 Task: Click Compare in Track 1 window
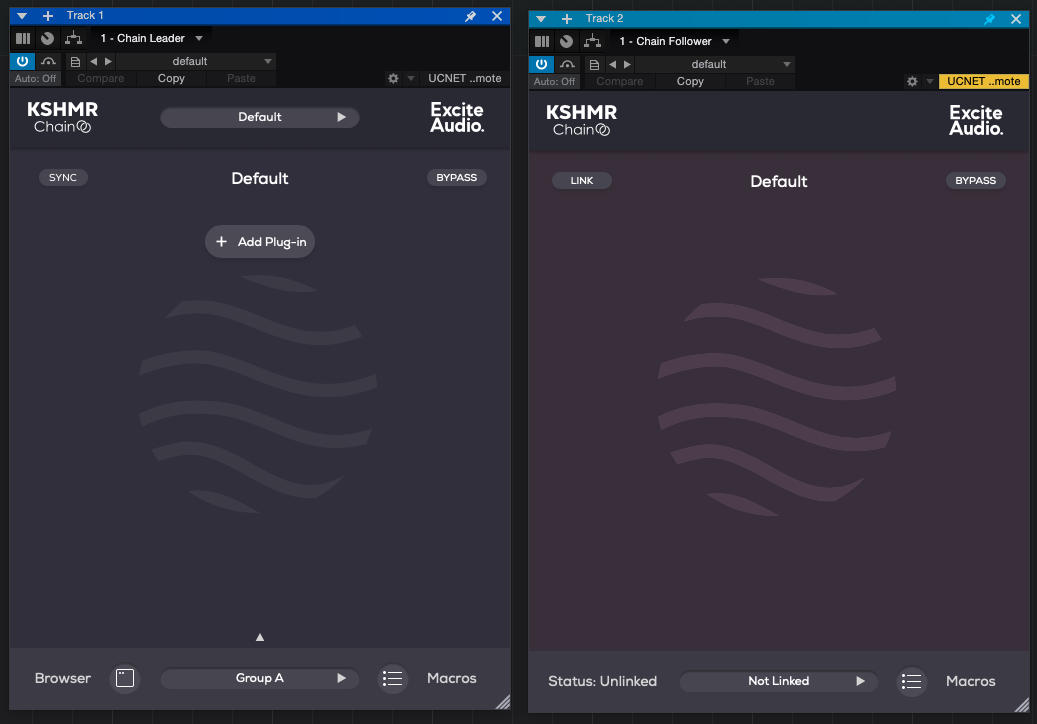coord(101,78)
